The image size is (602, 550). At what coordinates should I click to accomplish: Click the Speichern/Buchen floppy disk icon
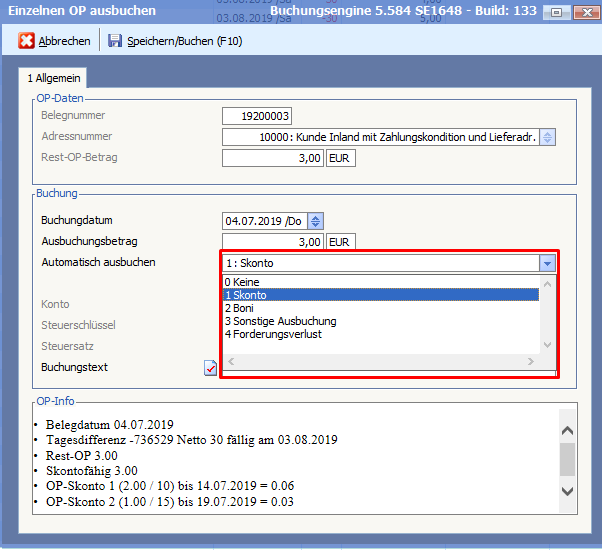[115, 41]
